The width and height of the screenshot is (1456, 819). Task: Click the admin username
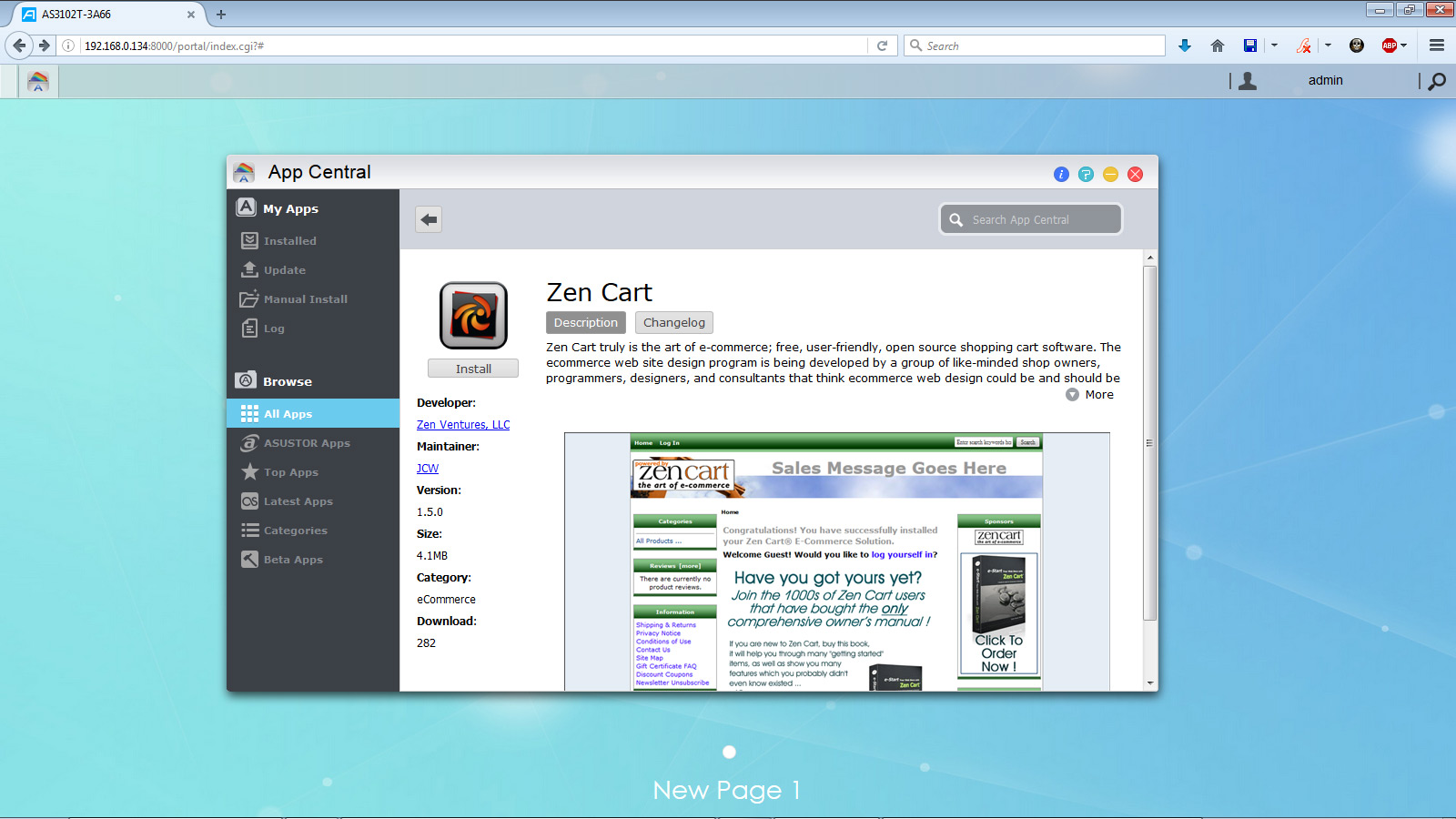[1326, 81]
